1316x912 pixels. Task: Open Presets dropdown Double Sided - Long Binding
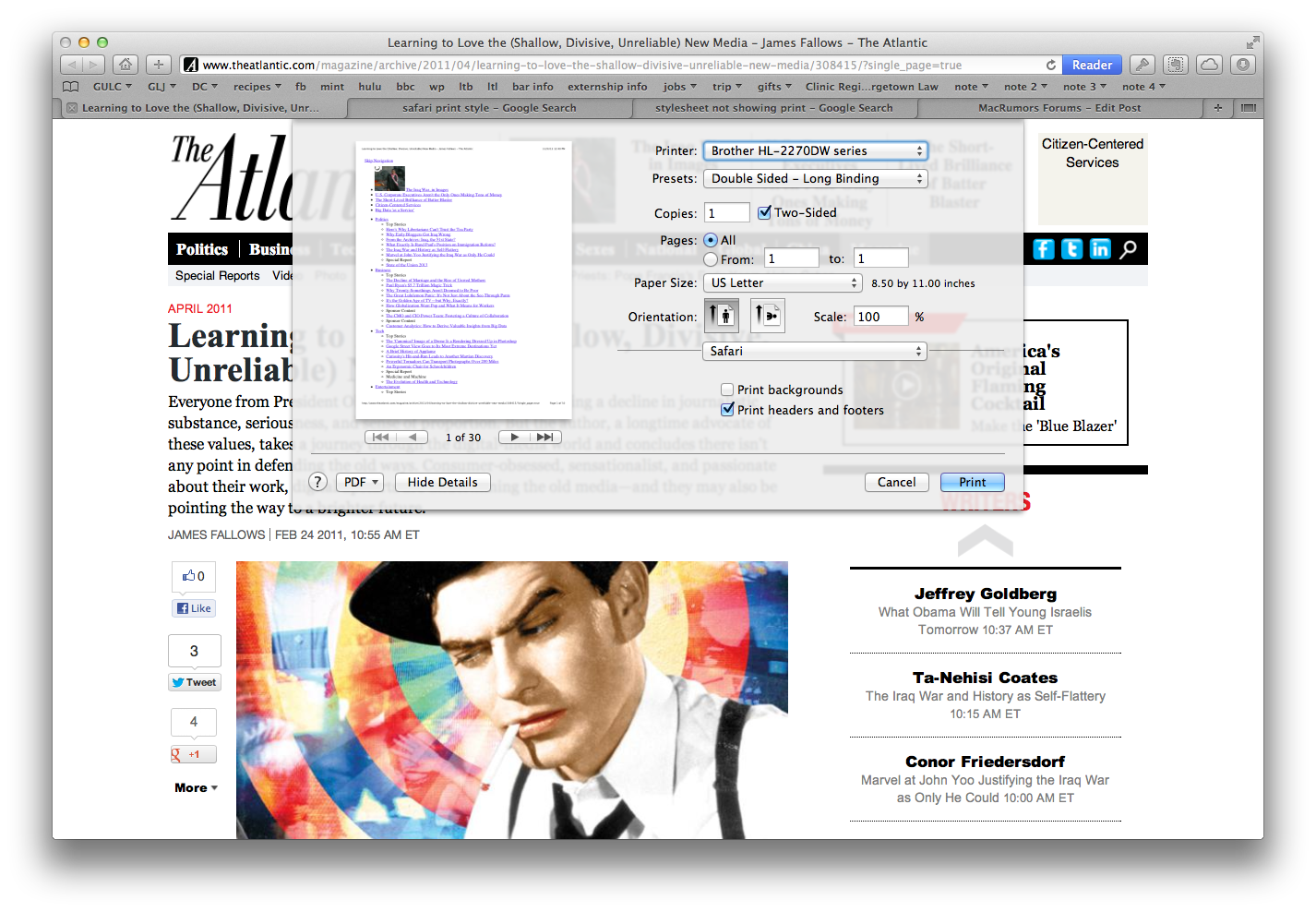pyautogui.click(x=815, y=178)
